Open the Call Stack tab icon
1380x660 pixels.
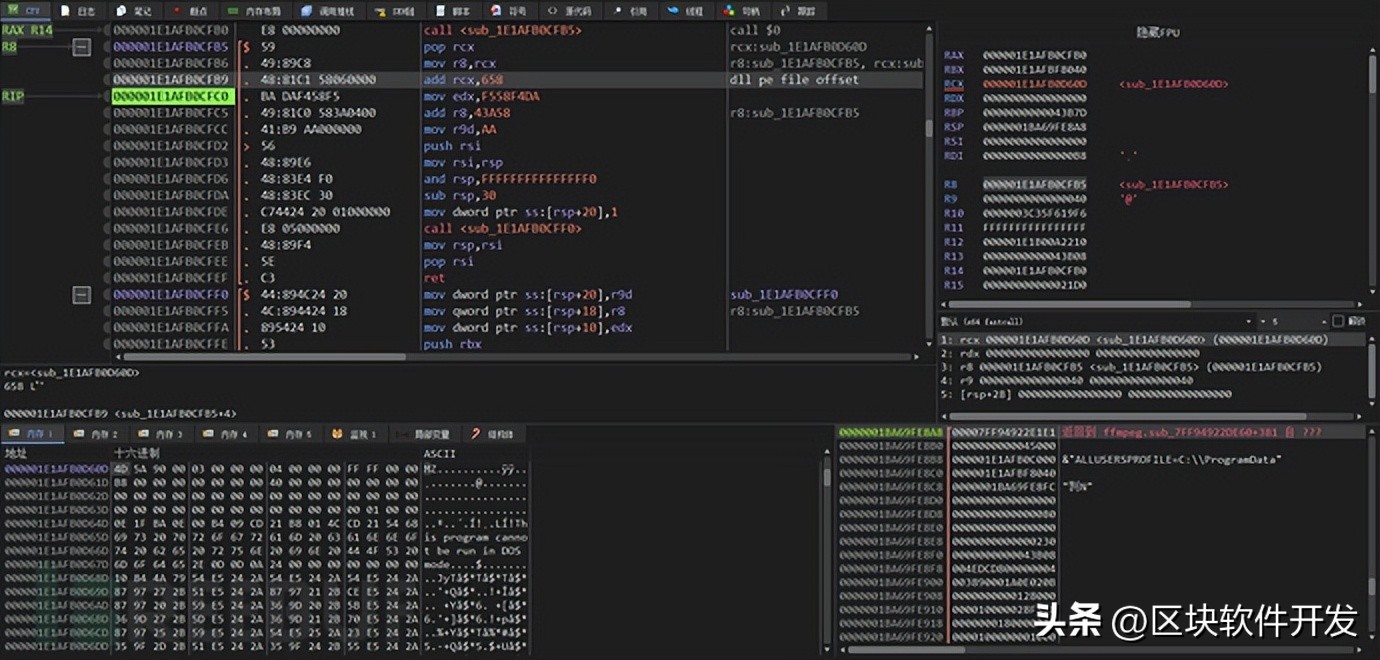pyautogui.click(x=304, y=11)
